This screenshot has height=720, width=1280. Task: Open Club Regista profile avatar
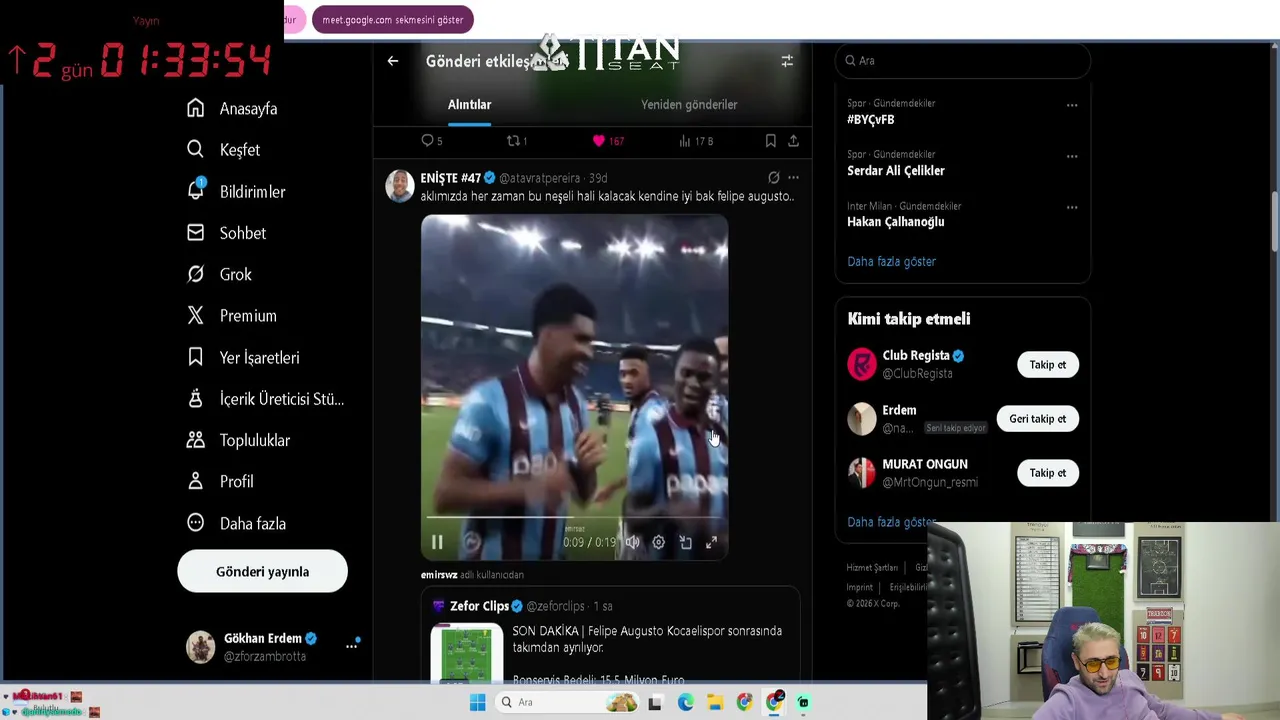(861, 364)
